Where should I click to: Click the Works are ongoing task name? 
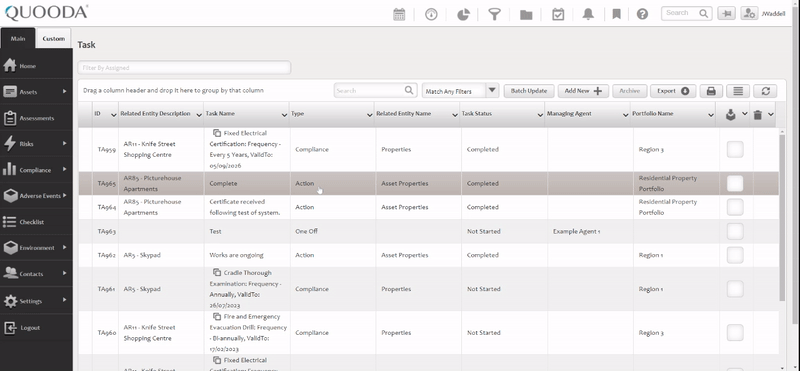point(236,255)
